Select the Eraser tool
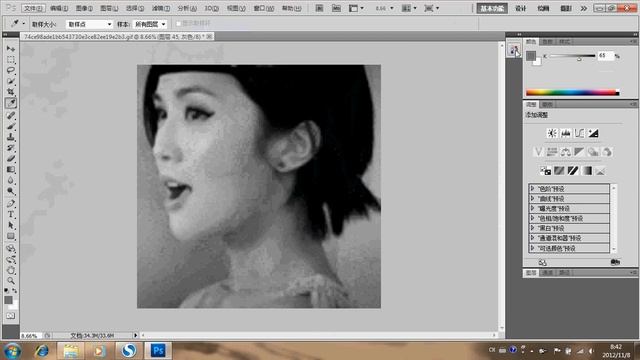 [11, 158]
